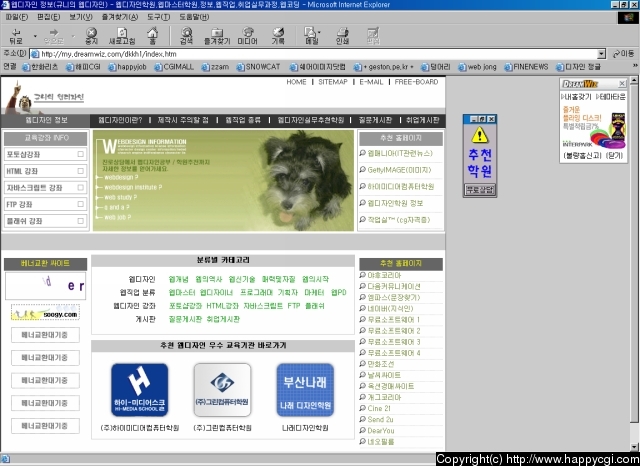Click checkbox icon on 포토샵강좌 row
The width and height of the screenshot is (640, 466).
pyautogui.click(x=80, y=154)
